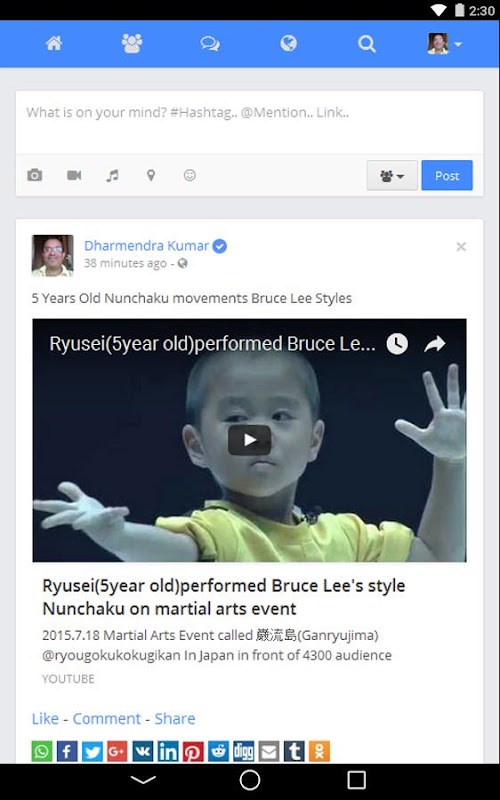
Task: Attach a video with camcorder icon
Action: pyautogui.click(x=74, y=176)
